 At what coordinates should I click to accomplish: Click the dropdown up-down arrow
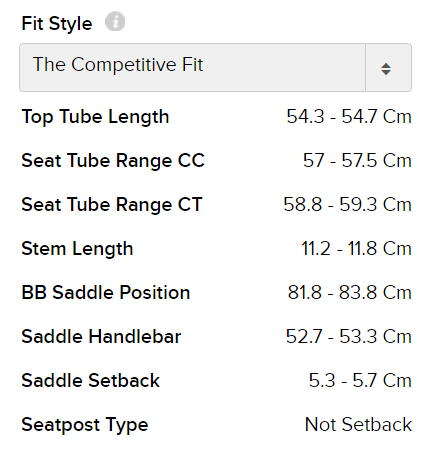pos(386,69)
